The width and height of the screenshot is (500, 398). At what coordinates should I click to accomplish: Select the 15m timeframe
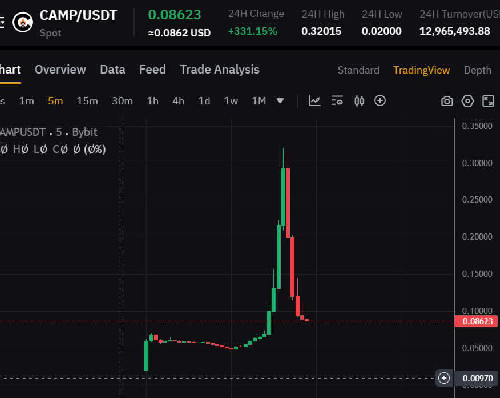pyautogui.click(x=87, y=101)
